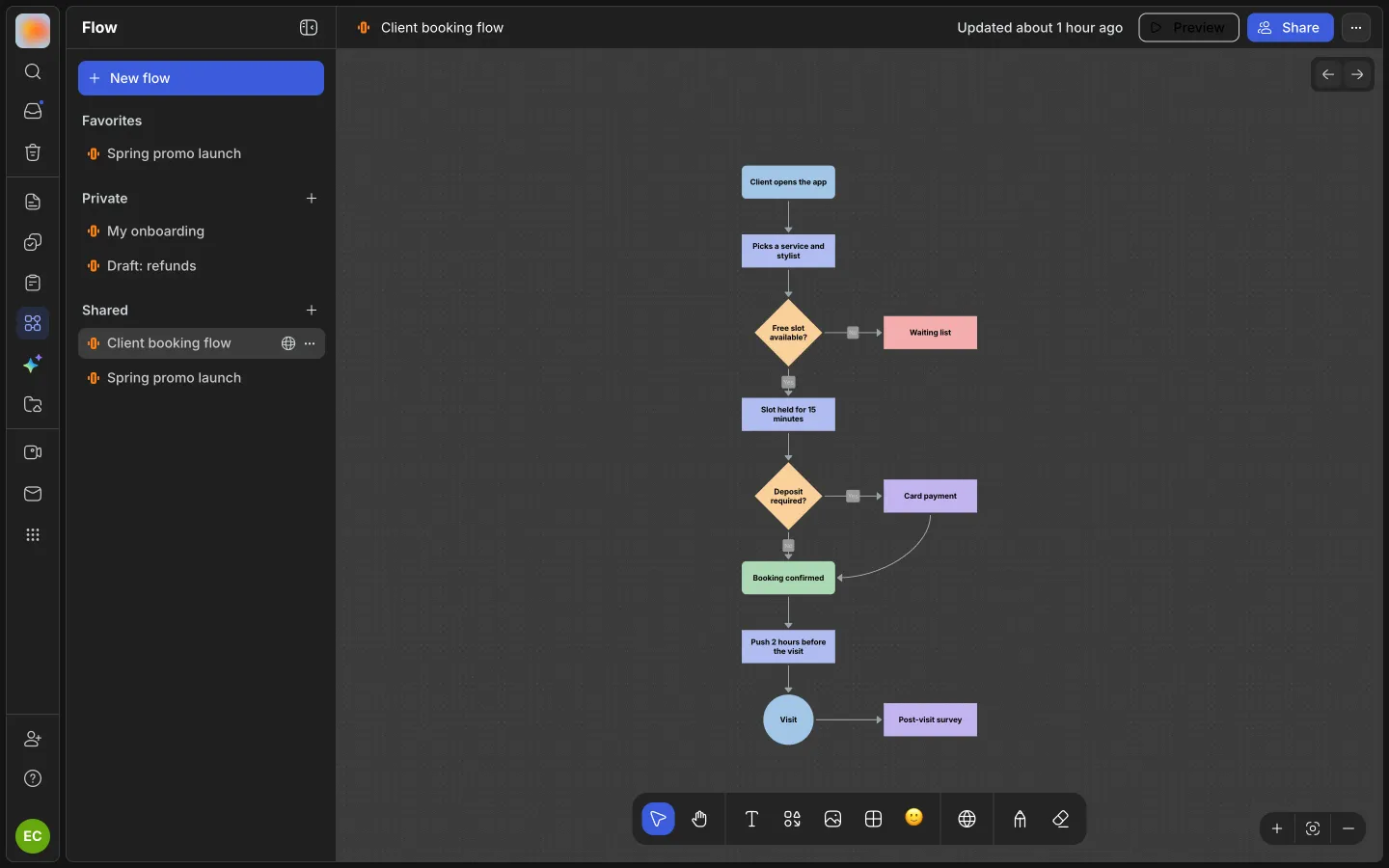Open the inbox icon in the rail
This screenshot has height=868, width=1389.
click(33, 111)
